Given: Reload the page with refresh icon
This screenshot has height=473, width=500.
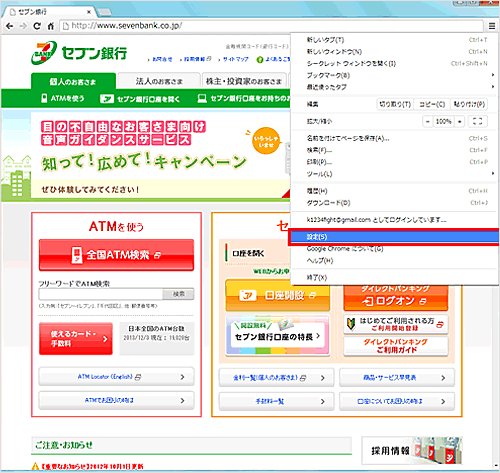Looking at the screenshot, I should tap(37, 26).
